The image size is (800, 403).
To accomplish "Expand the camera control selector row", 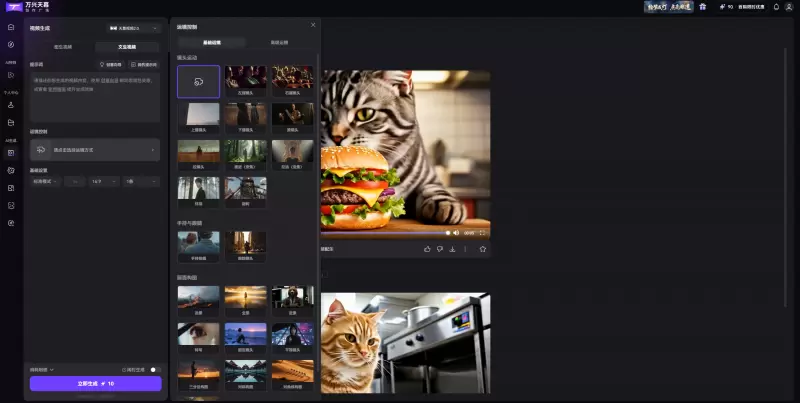I will [x=95, y=149].
